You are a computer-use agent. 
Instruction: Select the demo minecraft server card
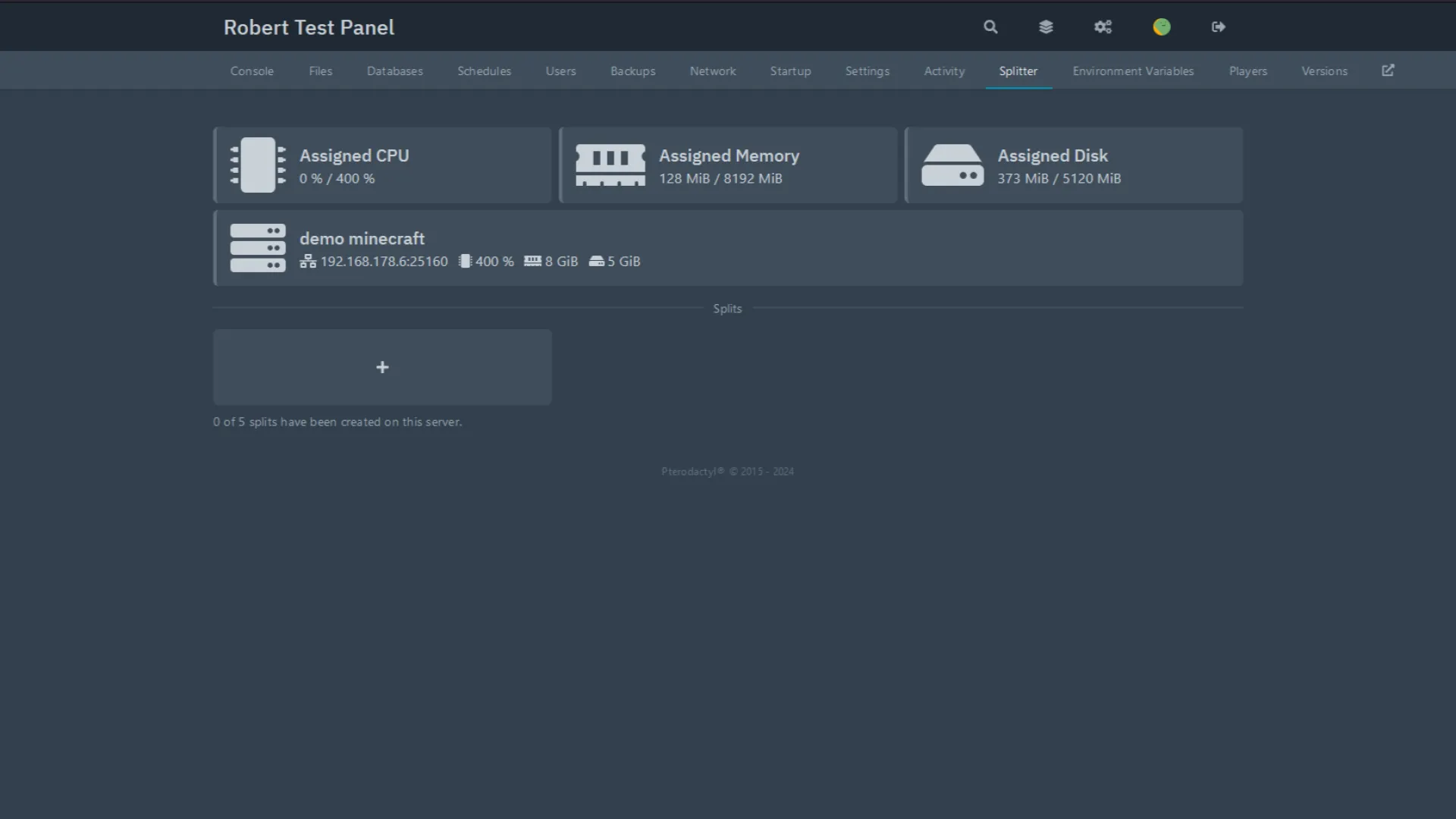[x=728, y=247]
